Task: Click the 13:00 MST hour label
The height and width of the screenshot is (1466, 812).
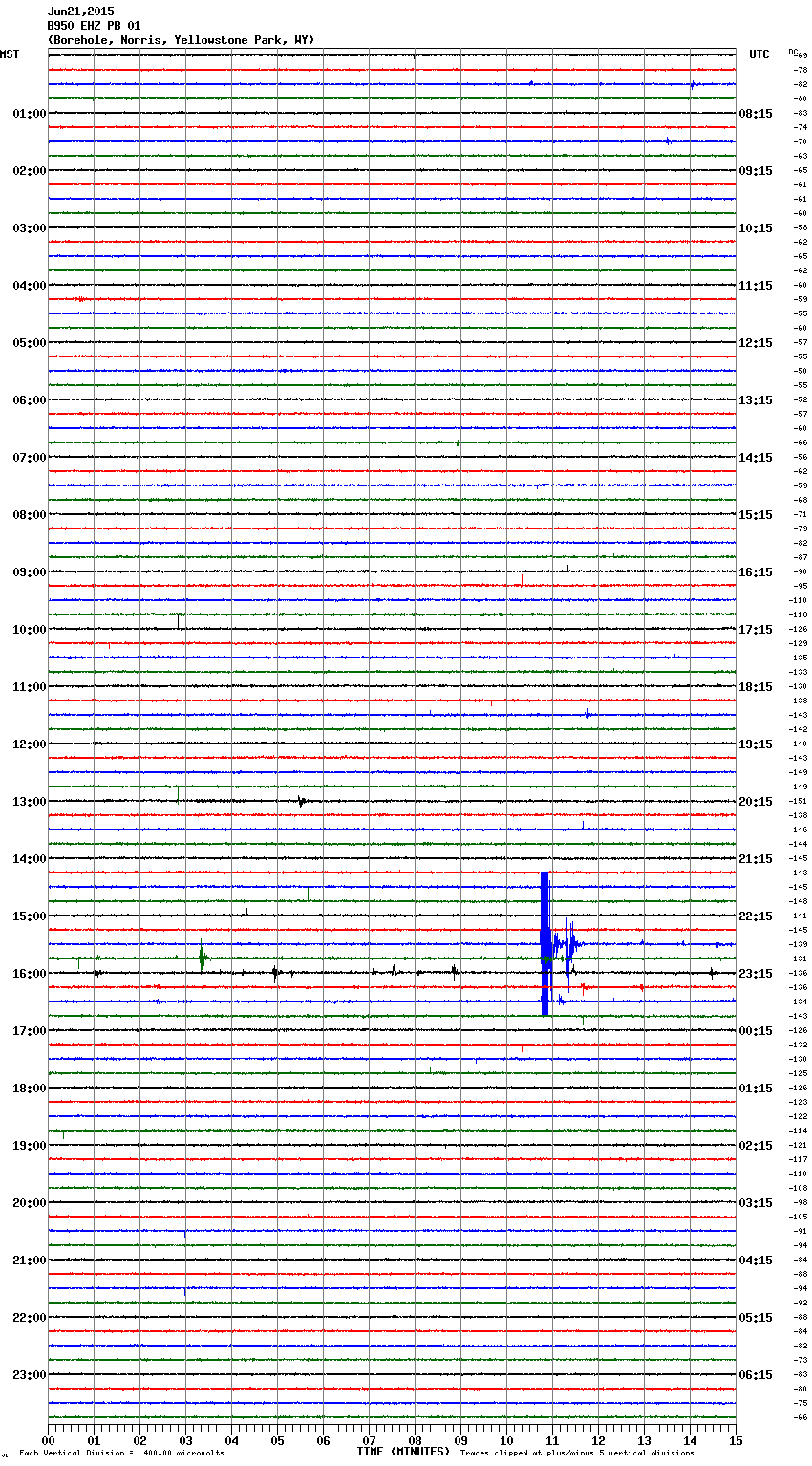Action: click(x=30, y=802)
